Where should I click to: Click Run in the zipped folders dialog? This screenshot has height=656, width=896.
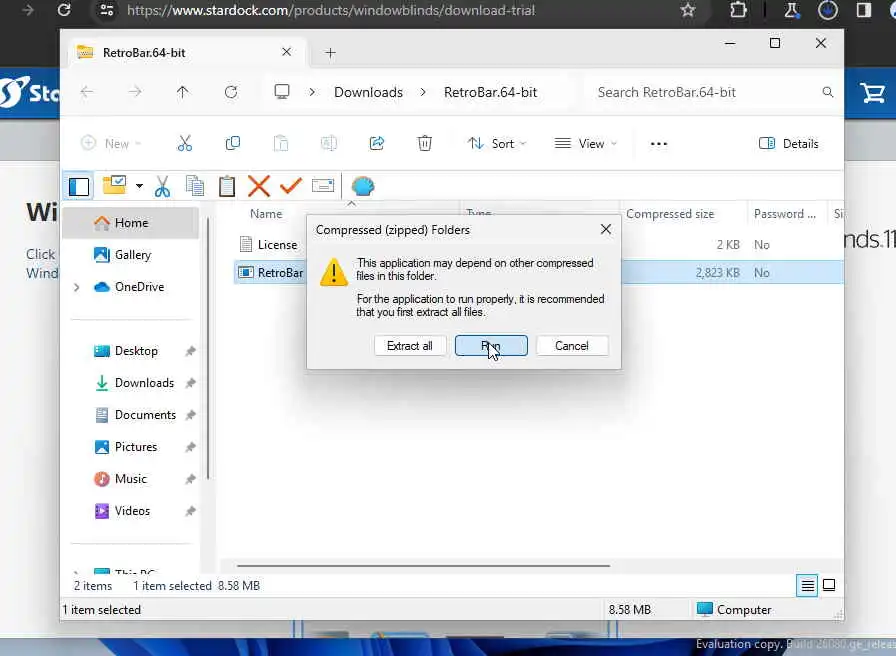[x=491, y=346]
